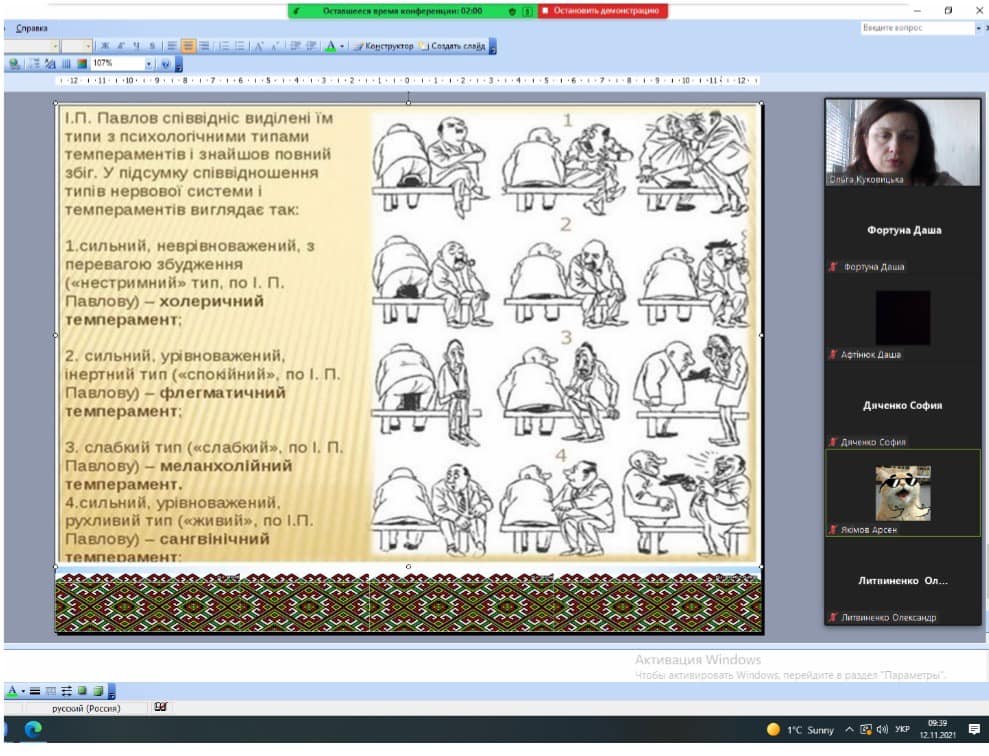This screenshot has width=989, height=756.
Task: Expand the font size combo box
Action: tap(88, 46)
